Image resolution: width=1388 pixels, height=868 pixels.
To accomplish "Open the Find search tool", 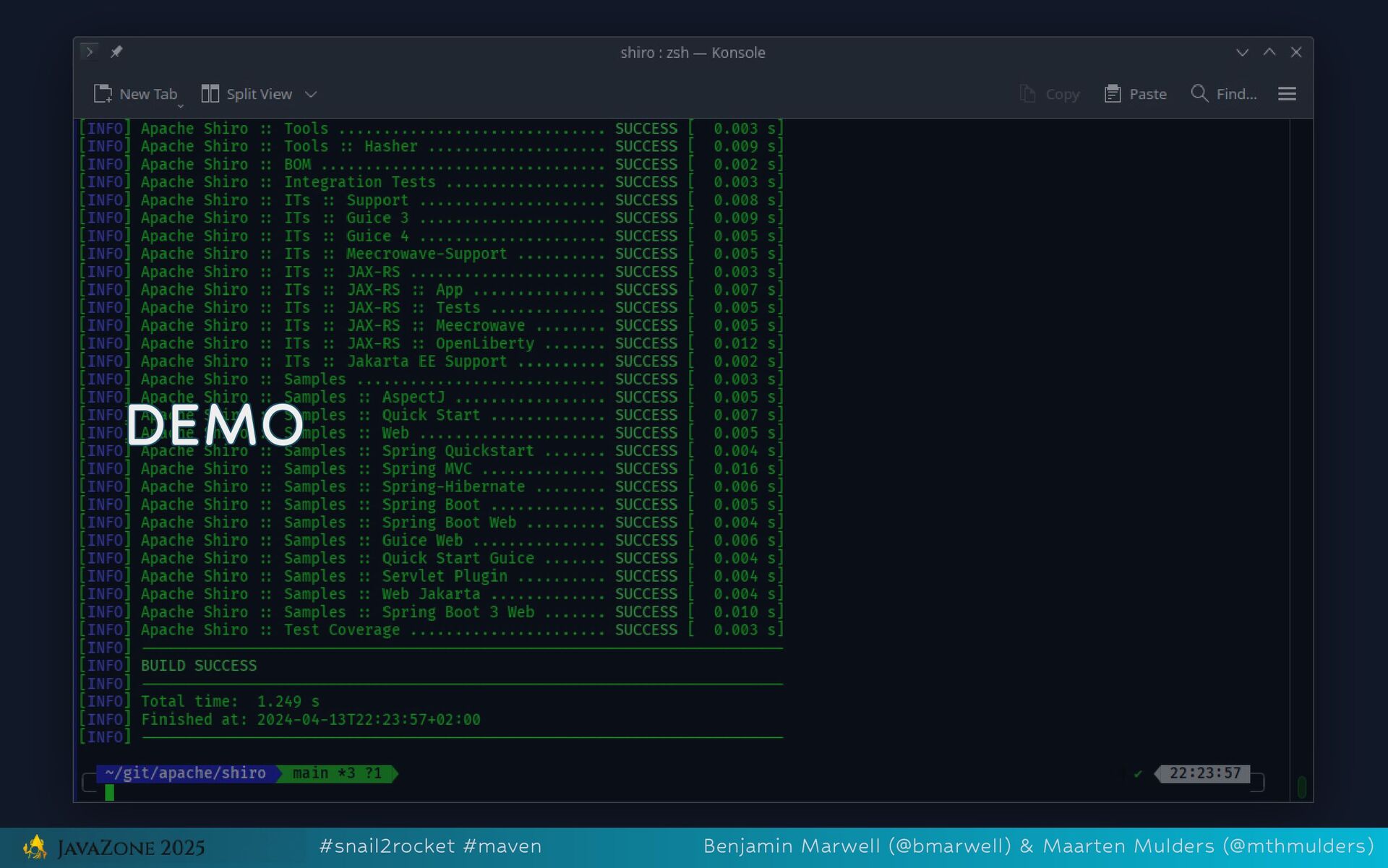I will pyautogui.click(x=1223, y=94).
